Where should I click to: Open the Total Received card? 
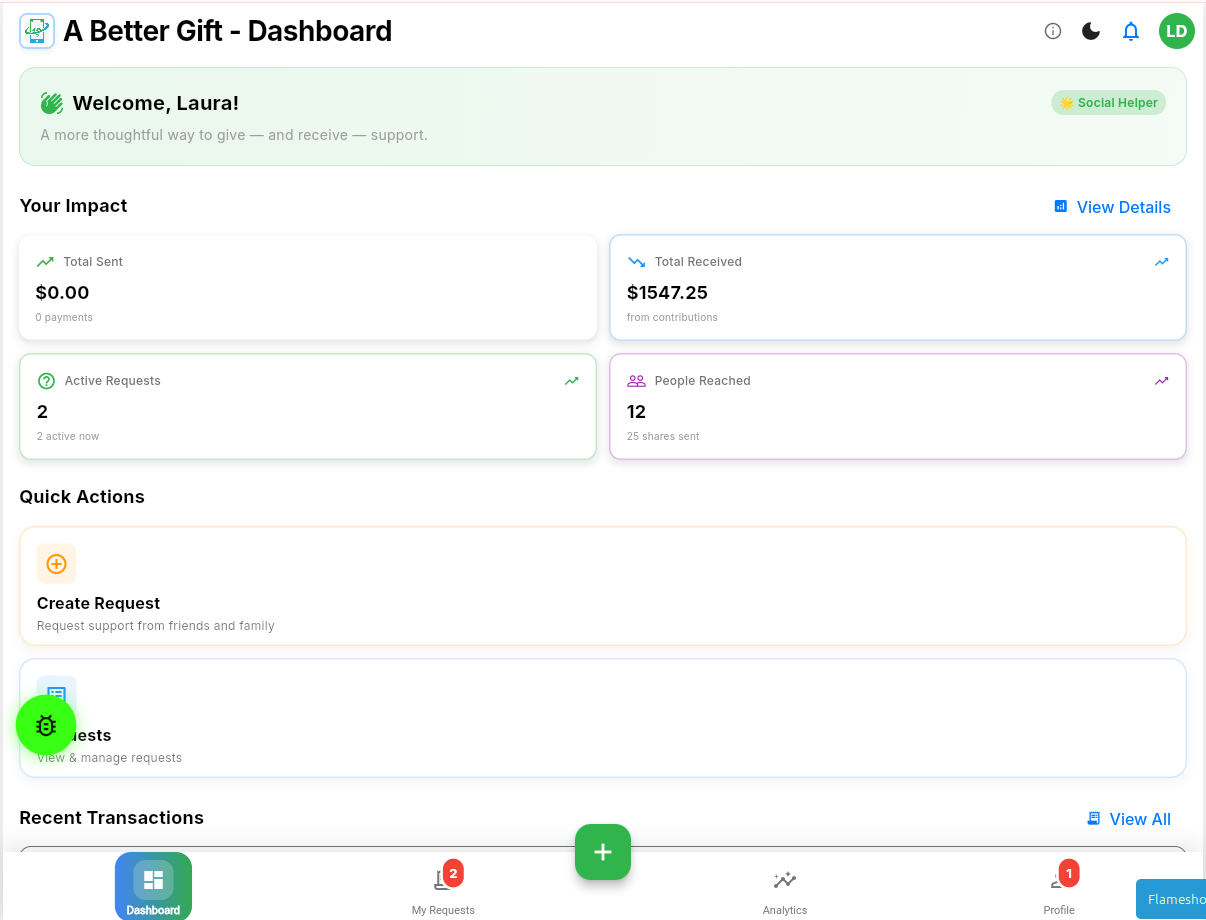click(898, 287)
